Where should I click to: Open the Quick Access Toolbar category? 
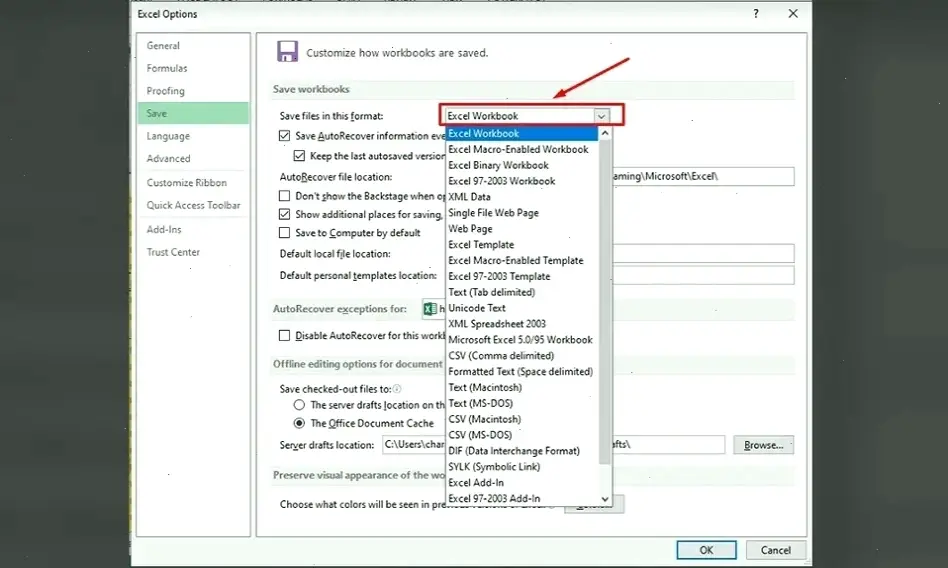(193, 205)
